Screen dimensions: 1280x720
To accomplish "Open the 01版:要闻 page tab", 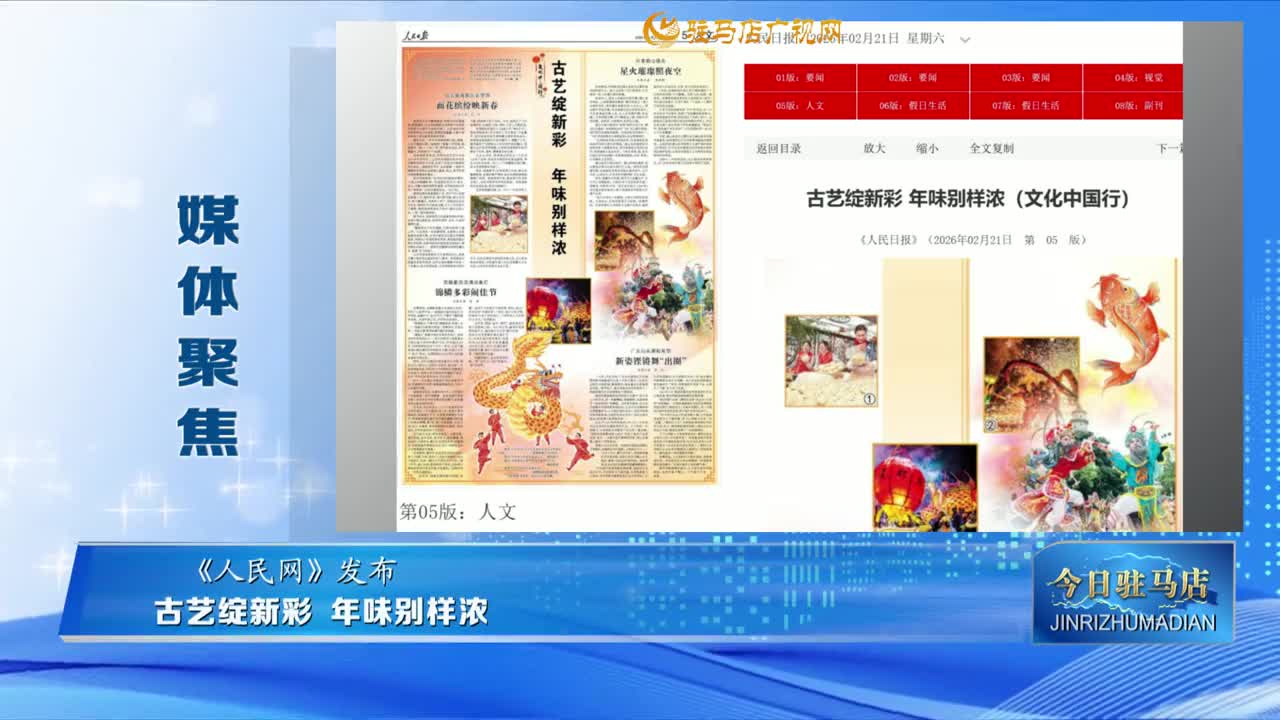I will [800, 78].
